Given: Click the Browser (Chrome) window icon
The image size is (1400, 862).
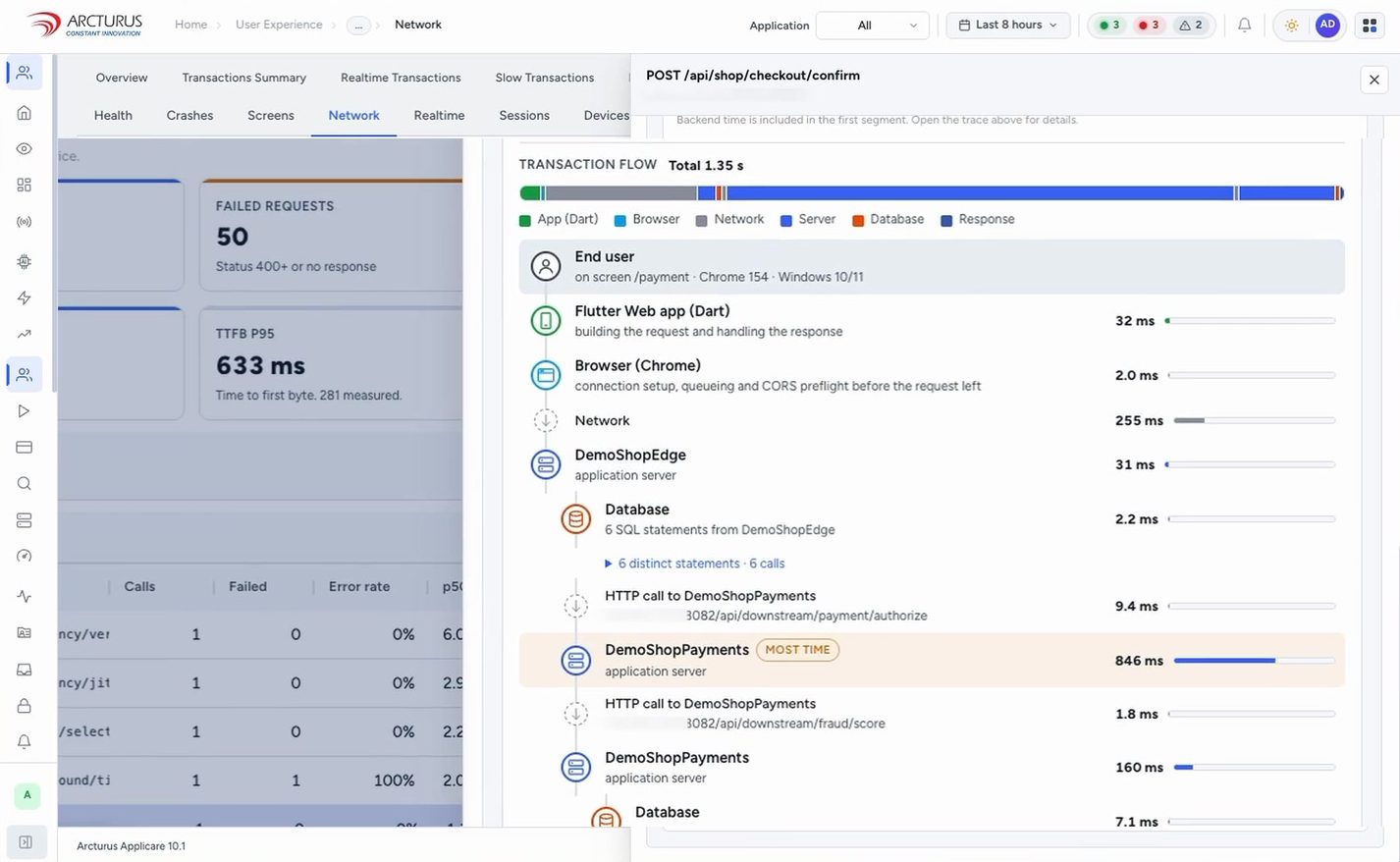Looking at the screenshot, I should 546,375.
